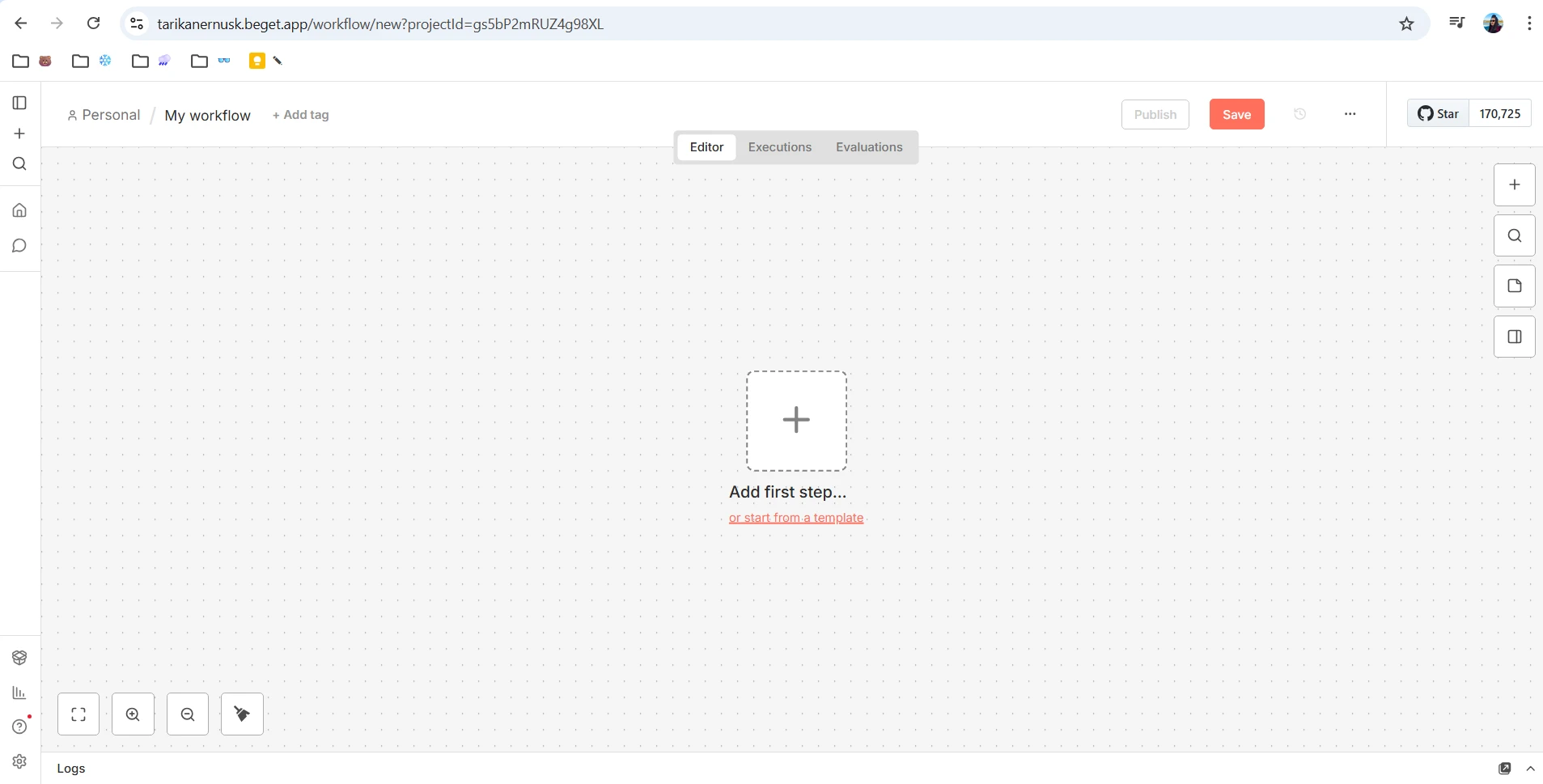The width and height of the screenshot is (1543, 784).
Task: Expand the Logs panel chevron
Action: [1530, 769]
